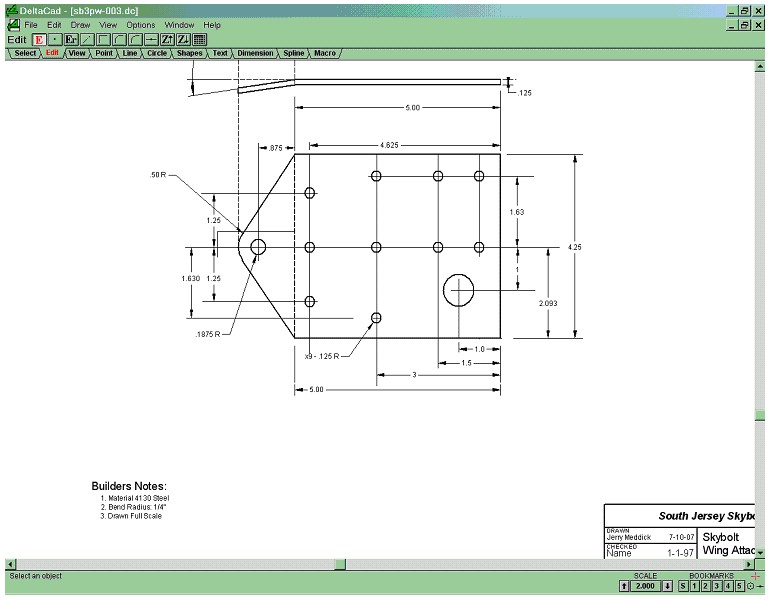Switch to the Shapes tab
Viewport: 771px width, 601px height.
tap(190, 53)
